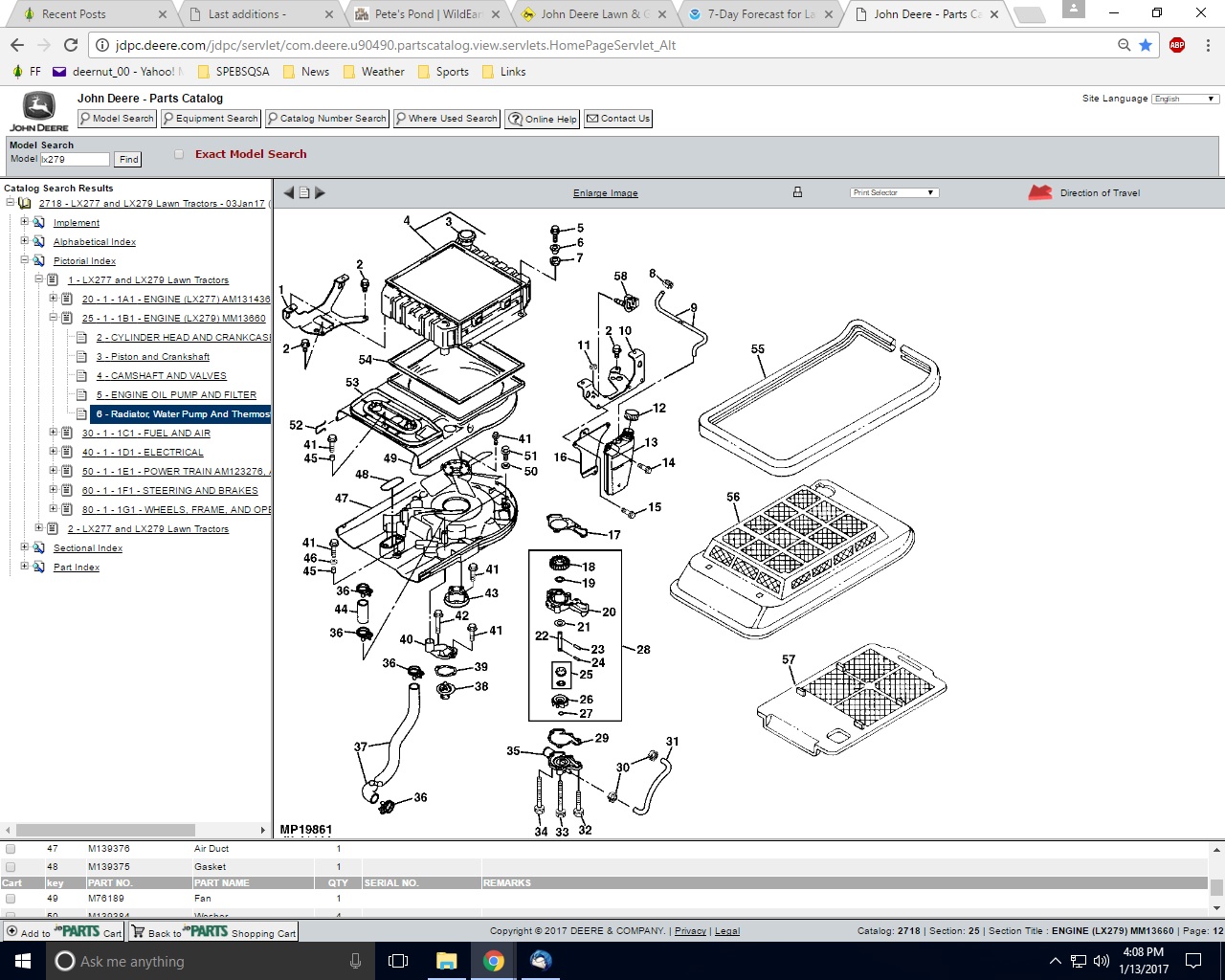Click notepad icon beside ELECTRICAL section
The image size is (1225, 980).
point(67,452)
